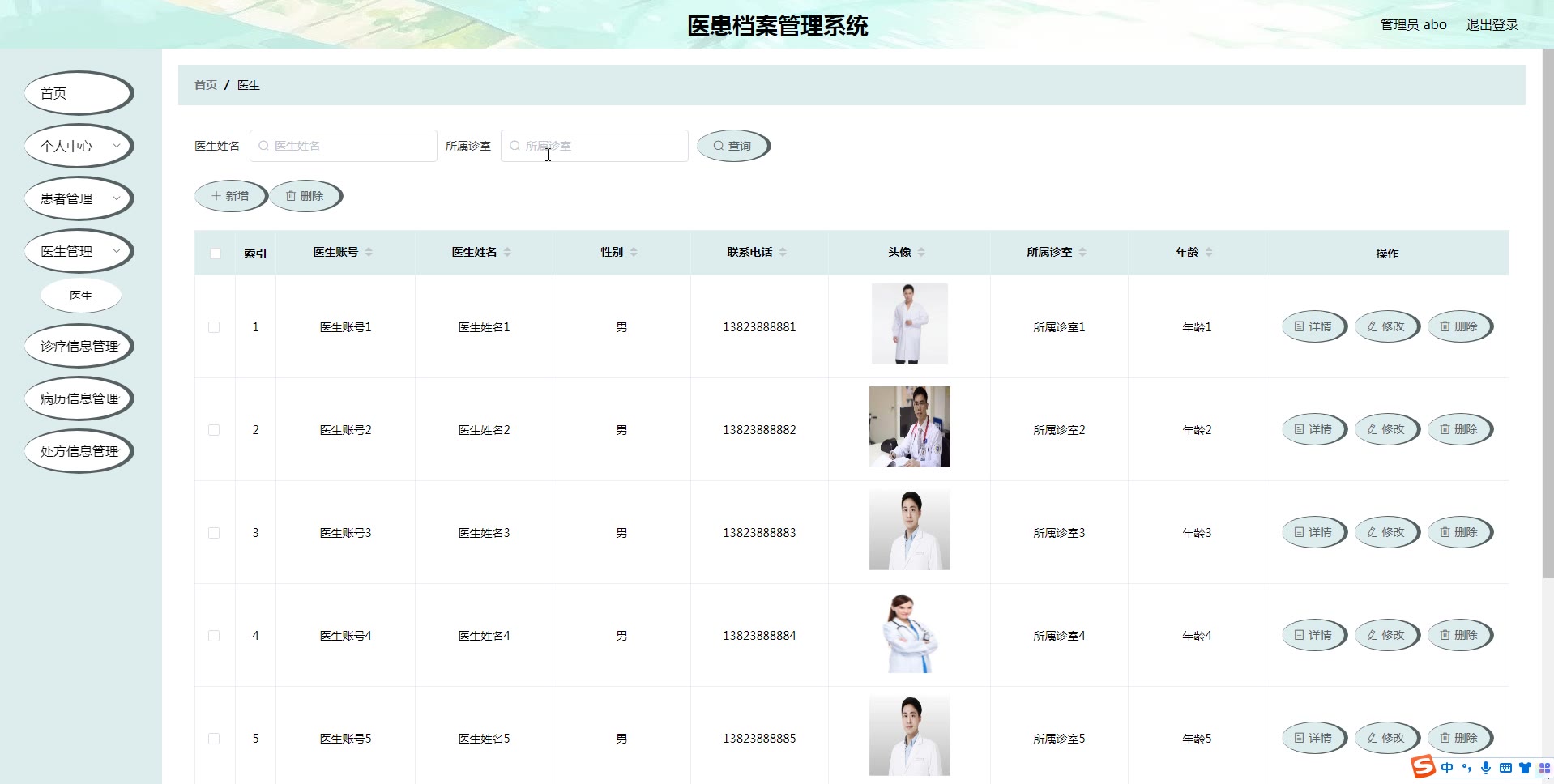Click cell 所属诊室5

click(x=1059, y=739)
